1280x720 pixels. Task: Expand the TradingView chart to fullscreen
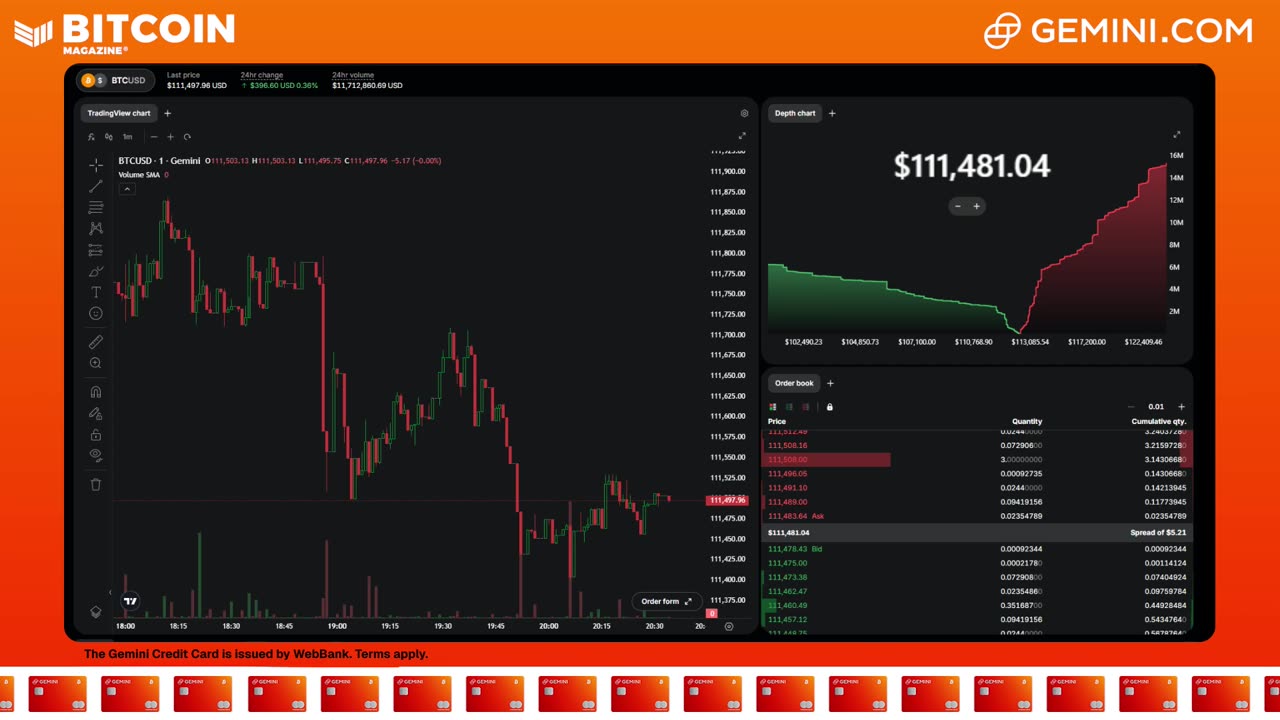pyautogui.click(x=742, y=136)
